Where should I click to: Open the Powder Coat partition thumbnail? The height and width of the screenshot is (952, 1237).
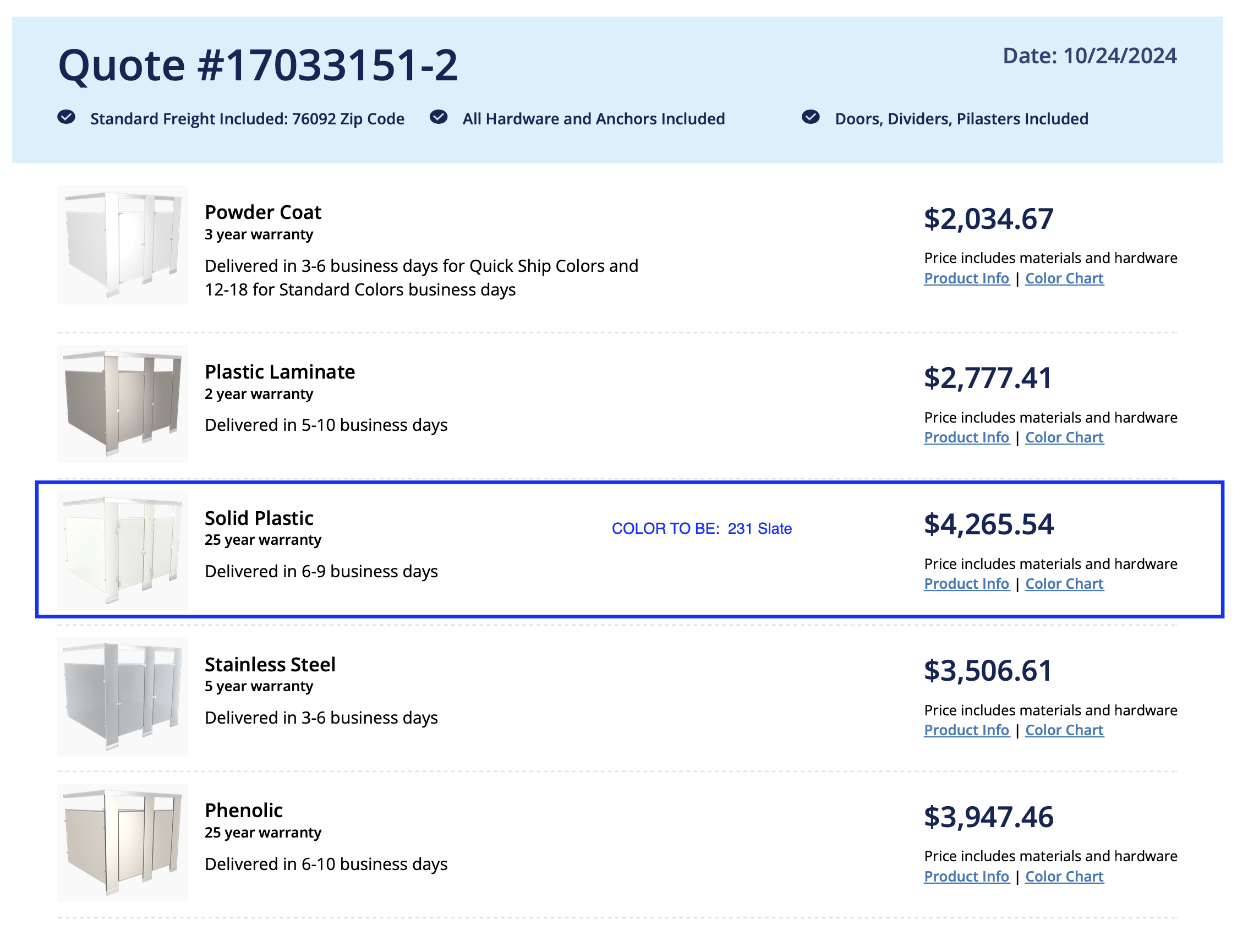pyautogui.click(x=122, y=245)
